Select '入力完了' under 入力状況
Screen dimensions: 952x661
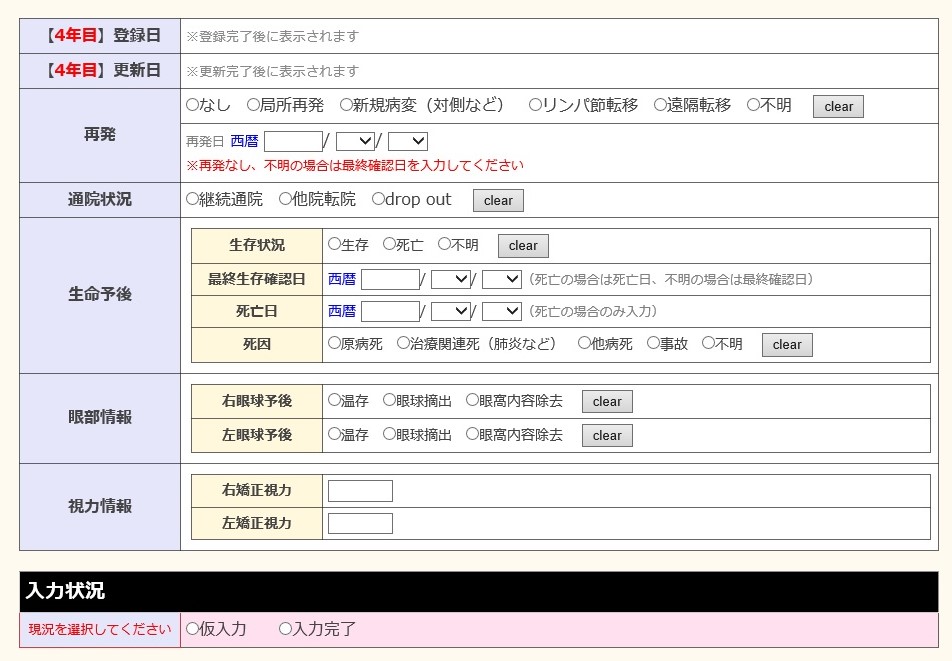[x=285, y=629]
